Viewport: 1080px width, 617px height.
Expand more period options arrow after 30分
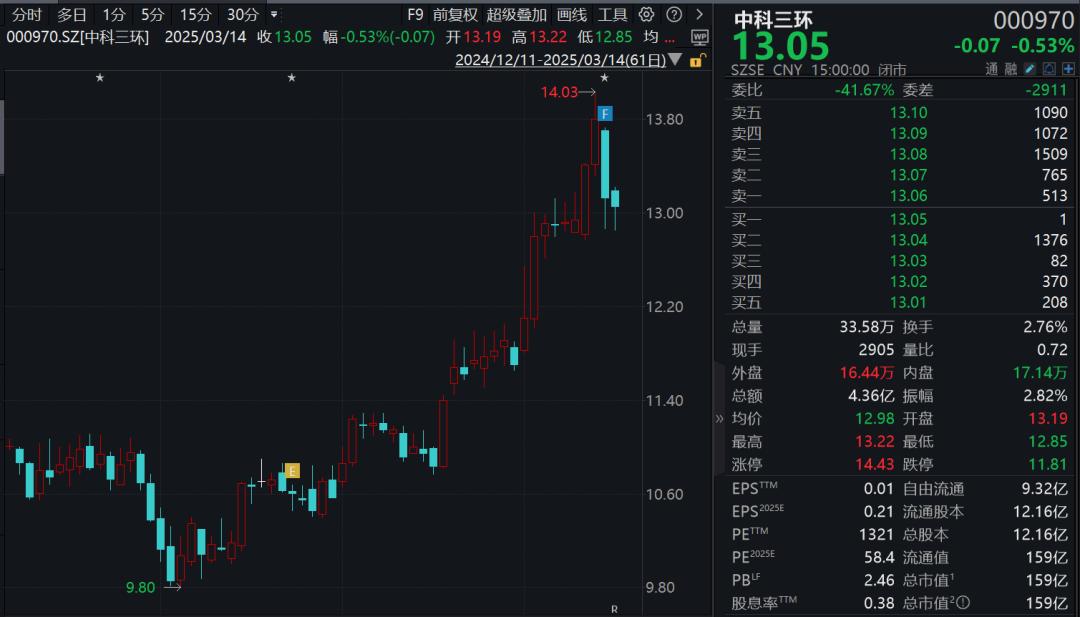(274, 14)
